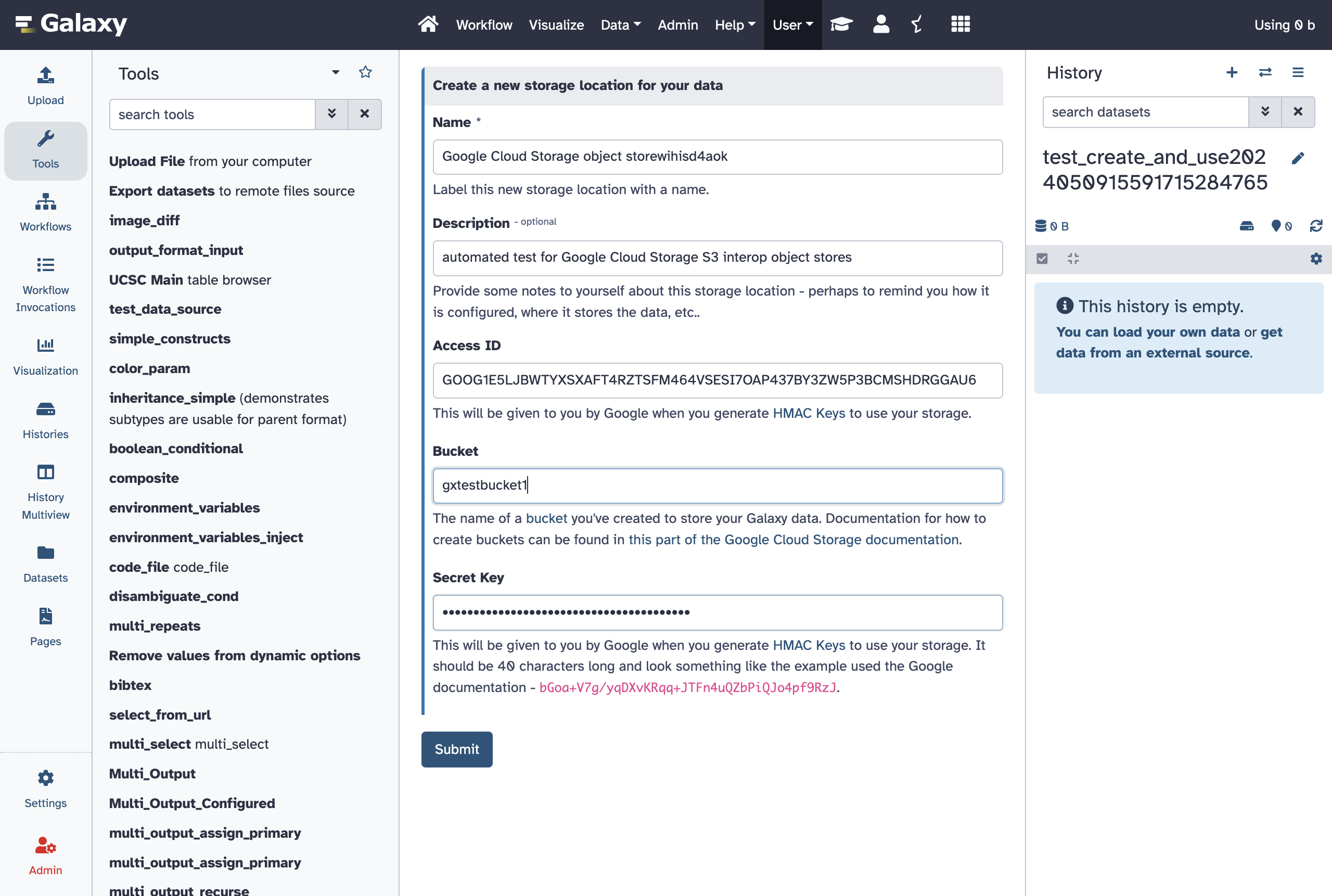Favorite the Tools panel with the star
This screenshot has width=1332, height=896.
coord(365,72)
